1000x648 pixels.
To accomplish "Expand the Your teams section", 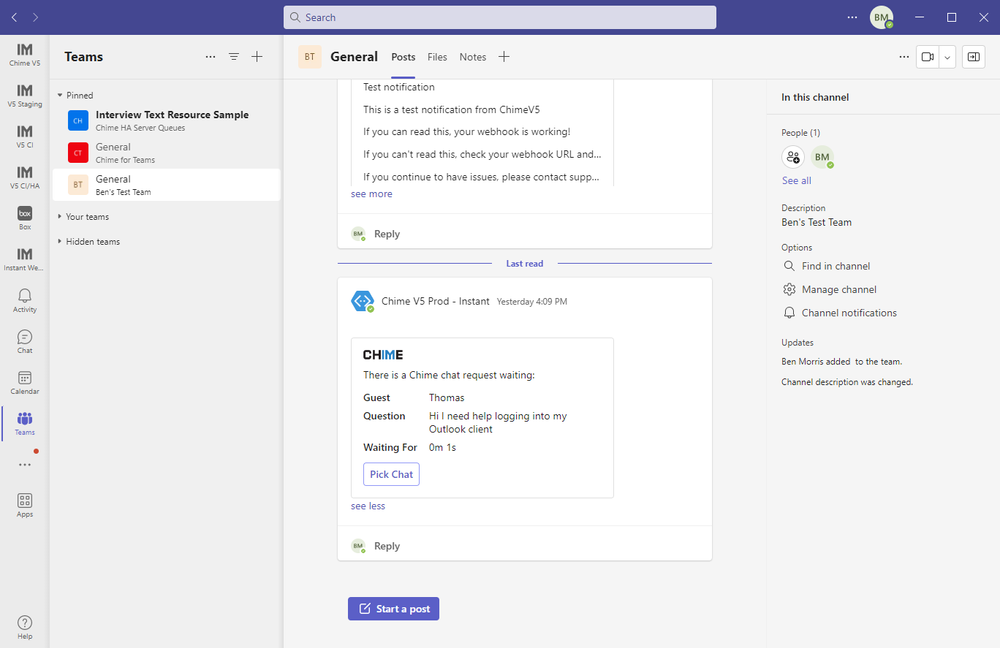I will [83, 217].
